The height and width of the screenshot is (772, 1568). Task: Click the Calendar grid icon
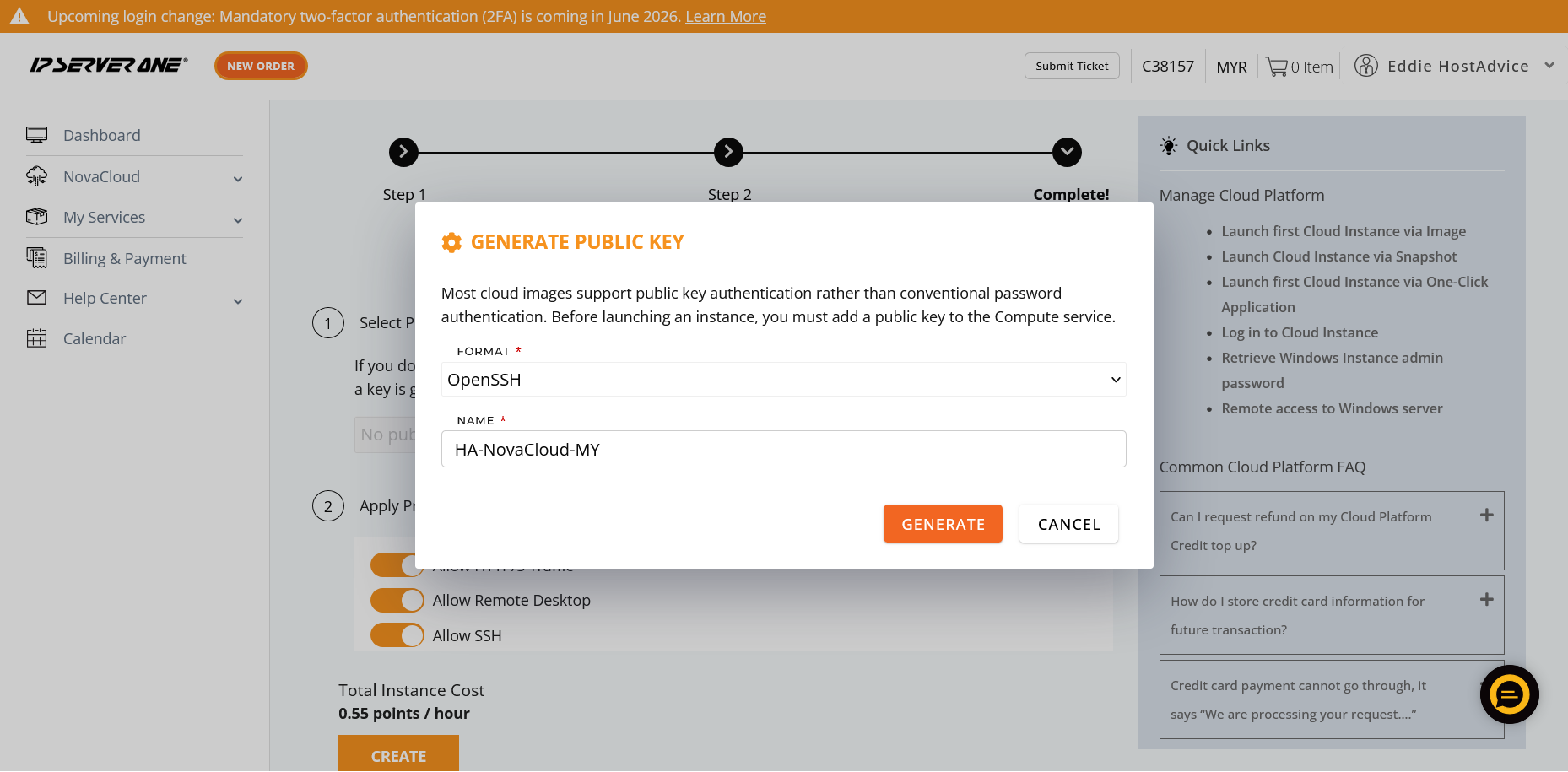point(36,338)
